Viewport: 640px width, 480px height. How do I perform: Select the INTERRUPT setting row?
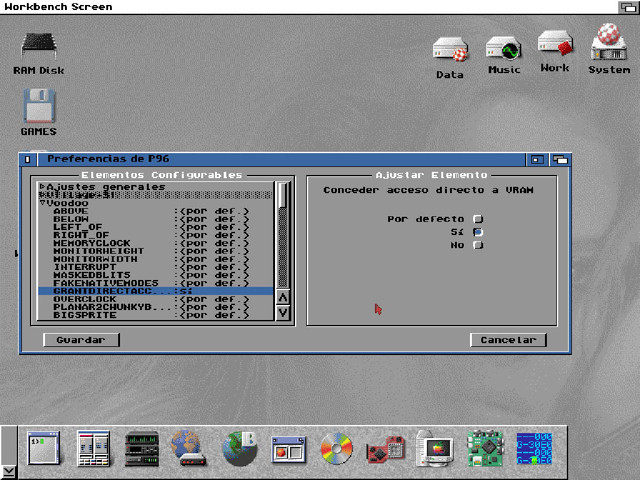pyautogui.click(x=156, y=267)
